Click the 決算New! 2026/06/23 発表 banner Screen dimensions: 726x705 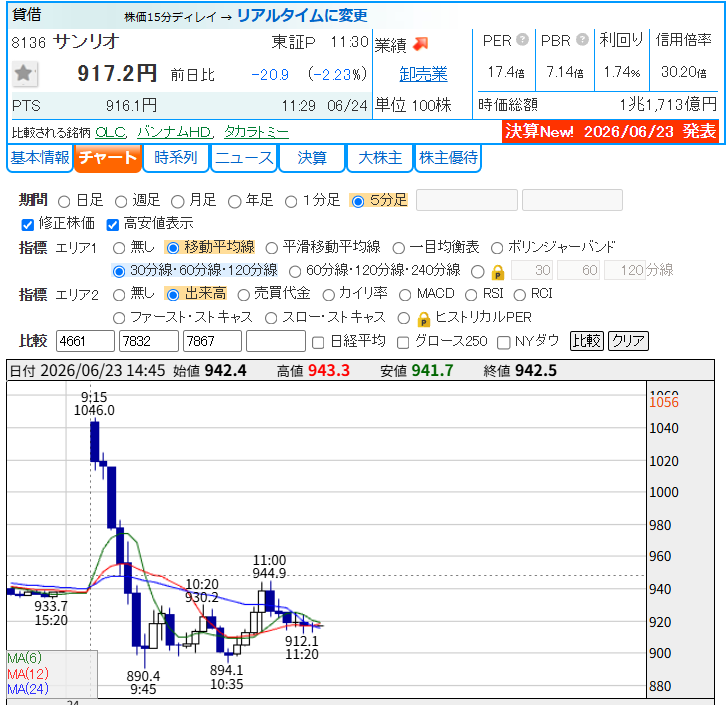tap(610, 131)
